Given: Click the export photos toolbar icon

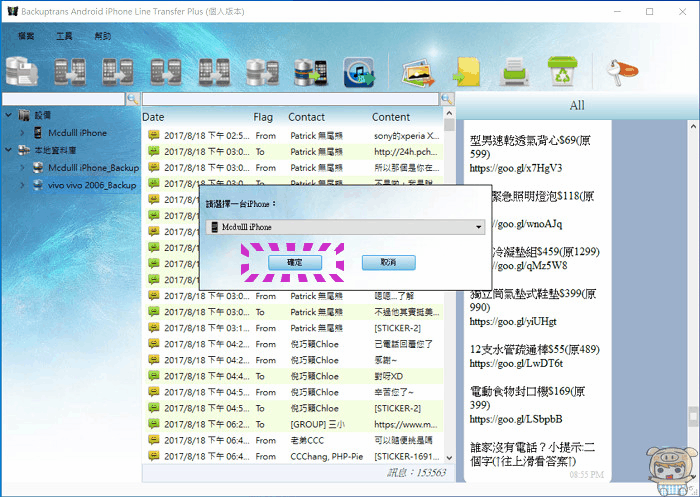Looking at the screenshot, I should 418,74.
